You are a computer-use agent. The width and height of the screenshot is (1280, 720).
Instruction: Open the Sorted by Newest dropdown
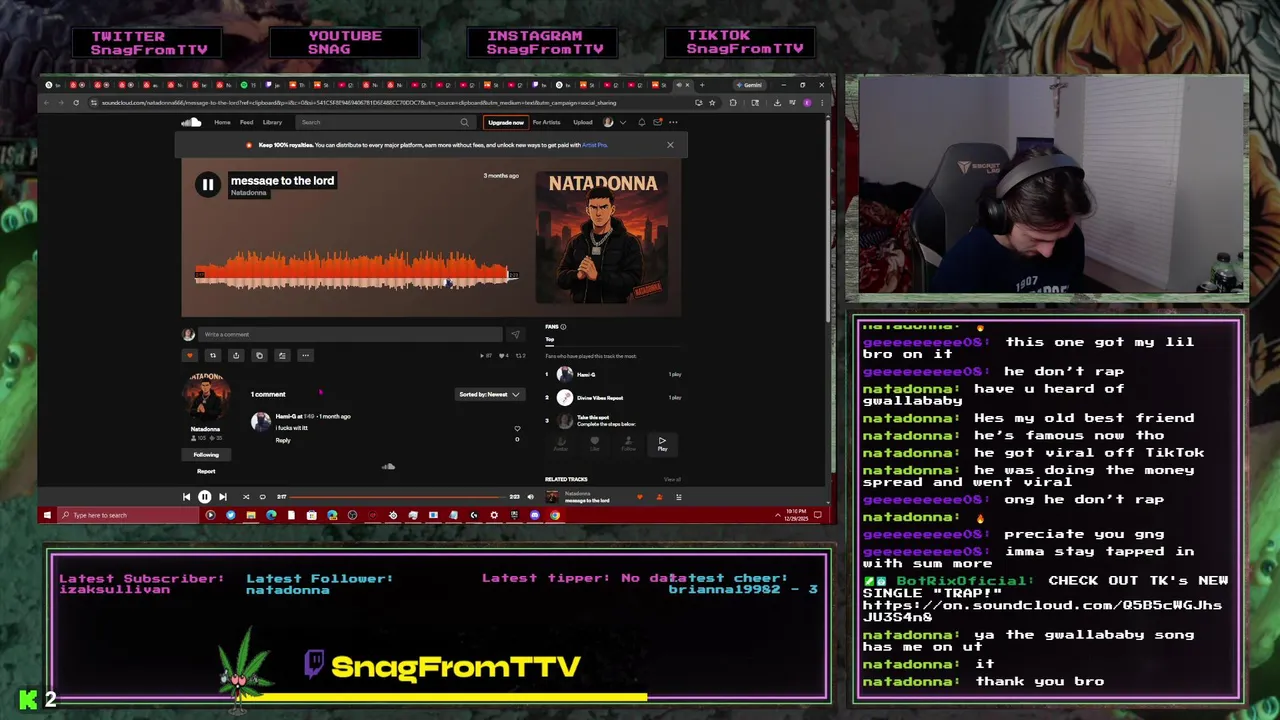click(489, 394)
